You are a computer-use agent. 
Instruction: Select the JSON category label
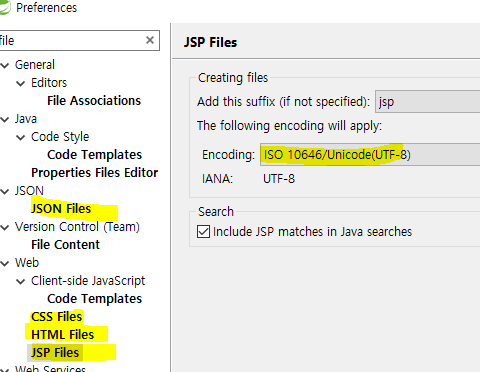(29, 191)
